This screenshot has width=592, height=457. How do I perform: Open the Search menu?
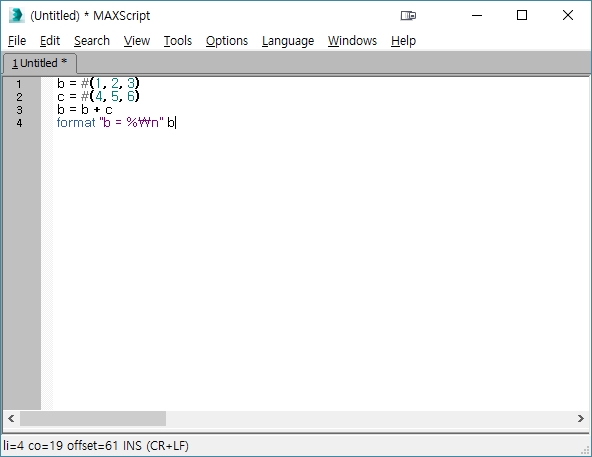coord(92,40)
